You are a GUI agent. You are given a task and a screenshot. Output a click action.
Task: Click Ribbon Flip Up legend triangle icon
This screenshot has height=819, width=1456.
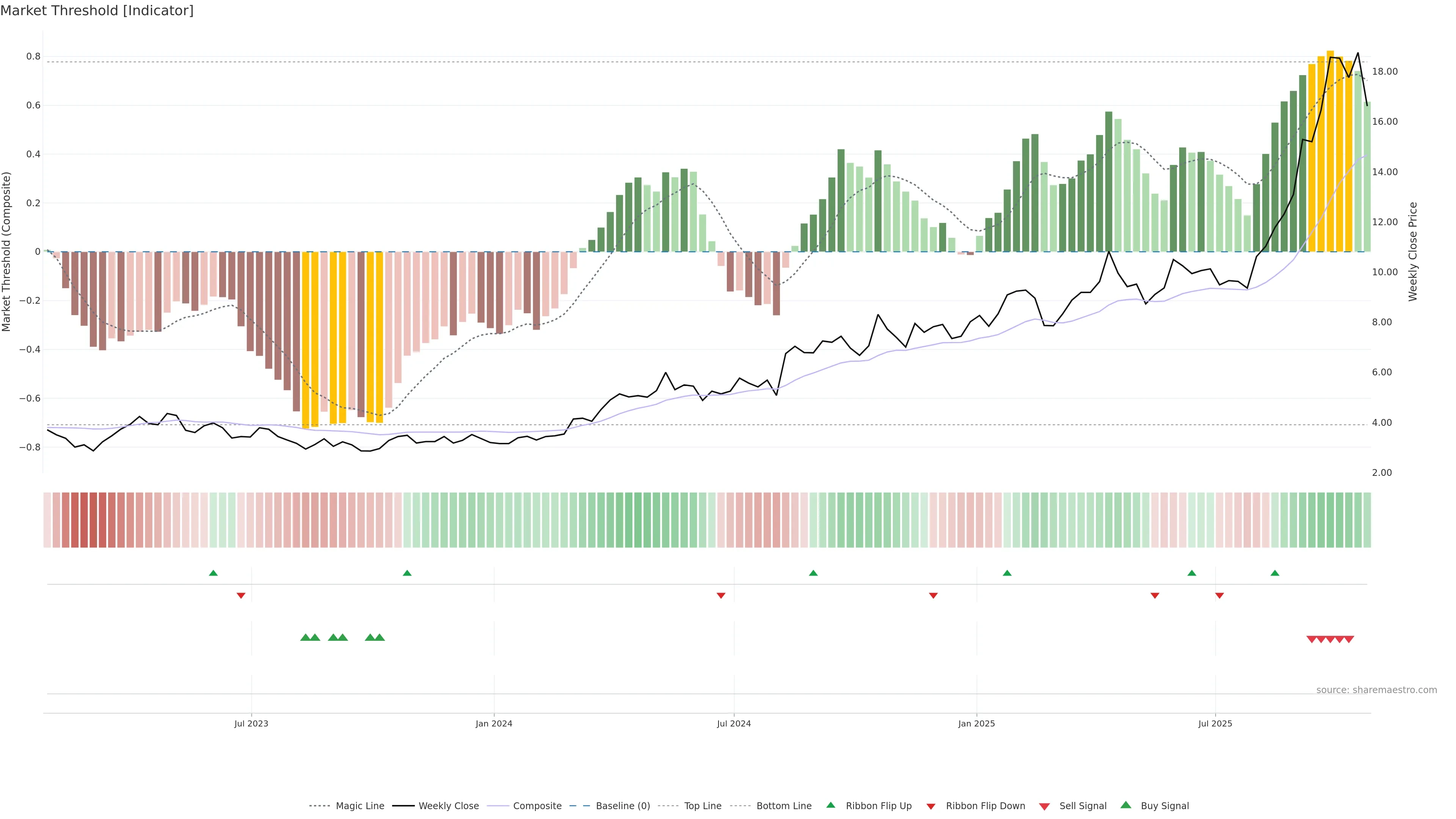[830, 805]
